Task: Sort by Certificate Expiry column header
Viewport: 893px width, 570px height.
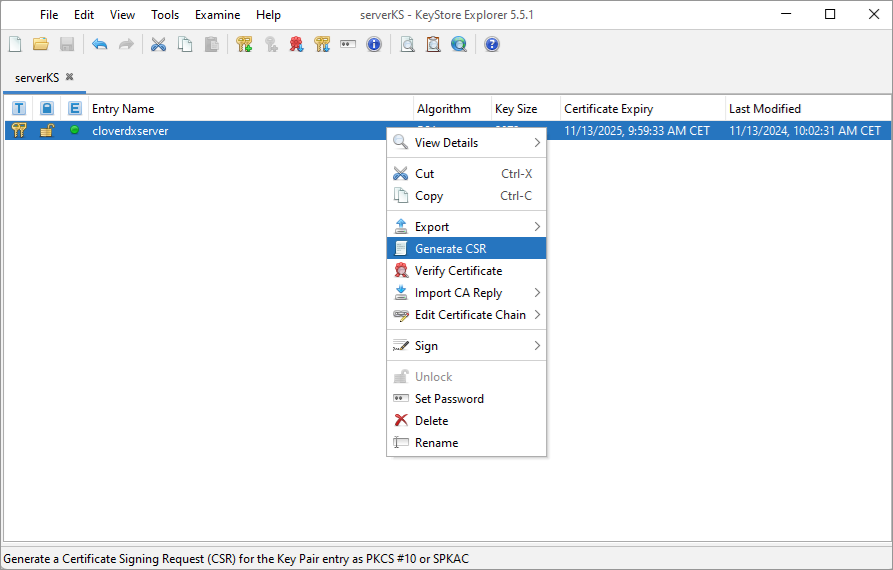Action: point(640,109)
